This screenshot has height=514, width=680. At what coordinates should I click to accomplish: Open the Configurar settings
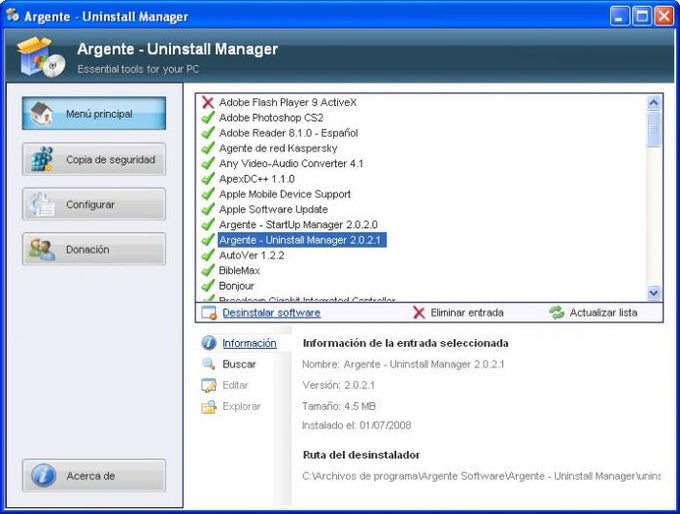coord(94,204)
